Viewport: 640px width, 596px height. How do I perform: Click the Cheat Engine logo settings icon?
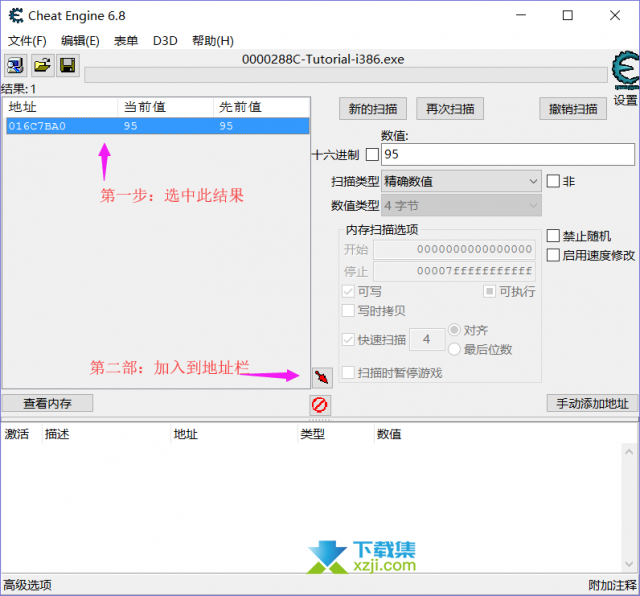625,70
